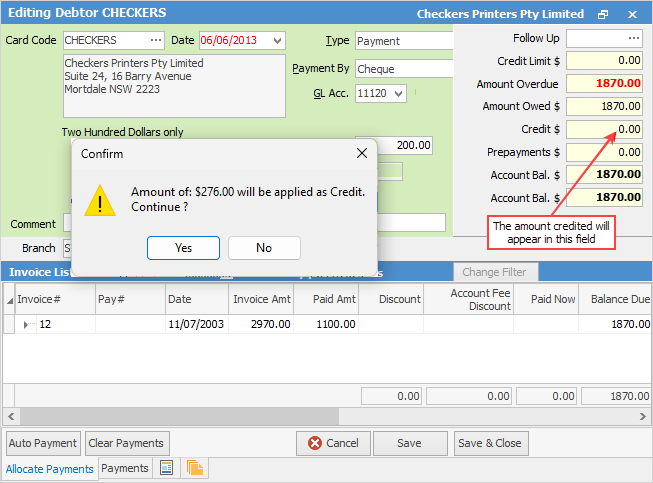This screenshot has height=483, width=653.
Task: Select the Allocate Payments tab
Action: [x=50, y=469]
